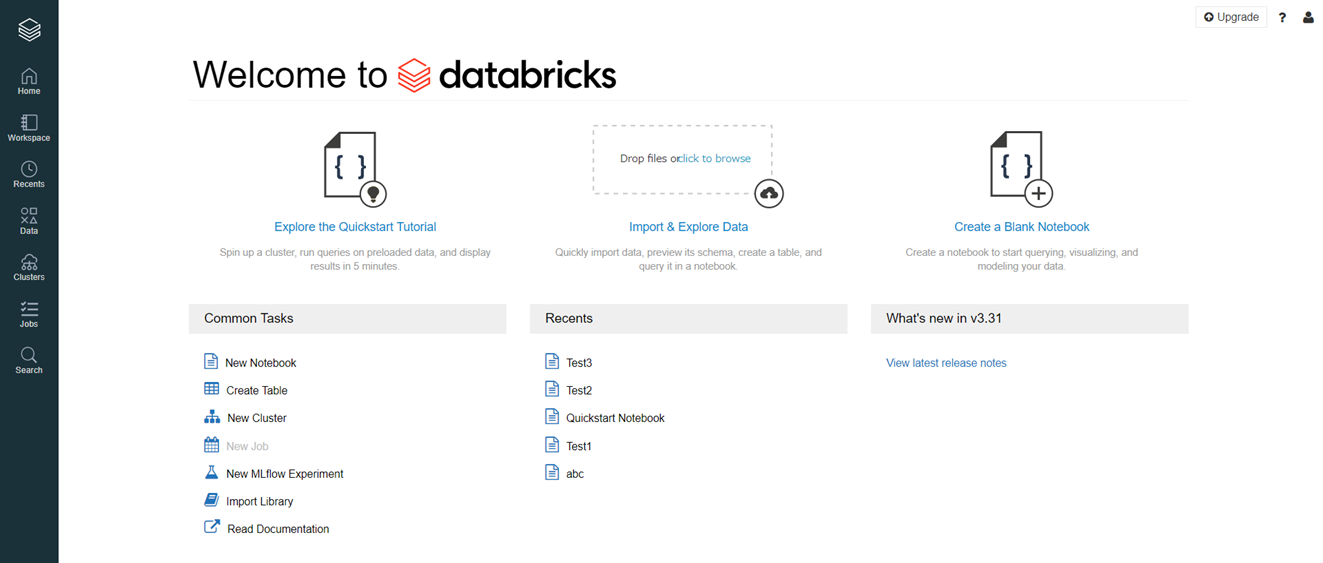Open Explore the Quickstart Tutorial link

click(355, 227)
